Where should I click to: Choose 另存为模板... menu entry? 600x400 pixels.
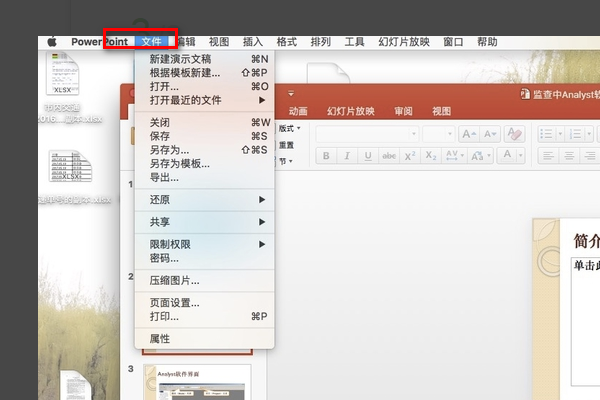coord(205,164)
